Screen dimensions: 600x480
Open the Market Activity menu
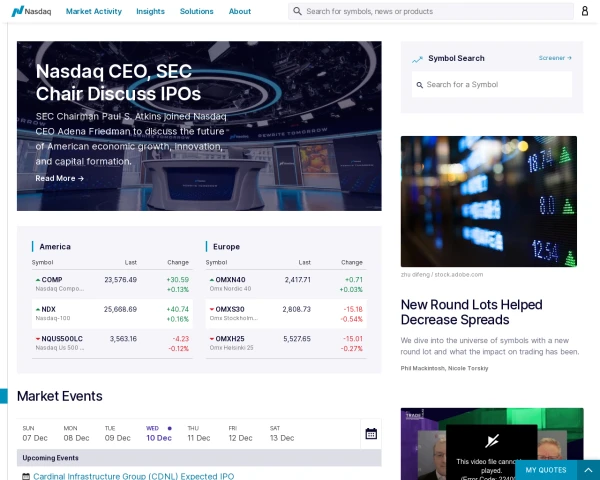click(94, 11)
